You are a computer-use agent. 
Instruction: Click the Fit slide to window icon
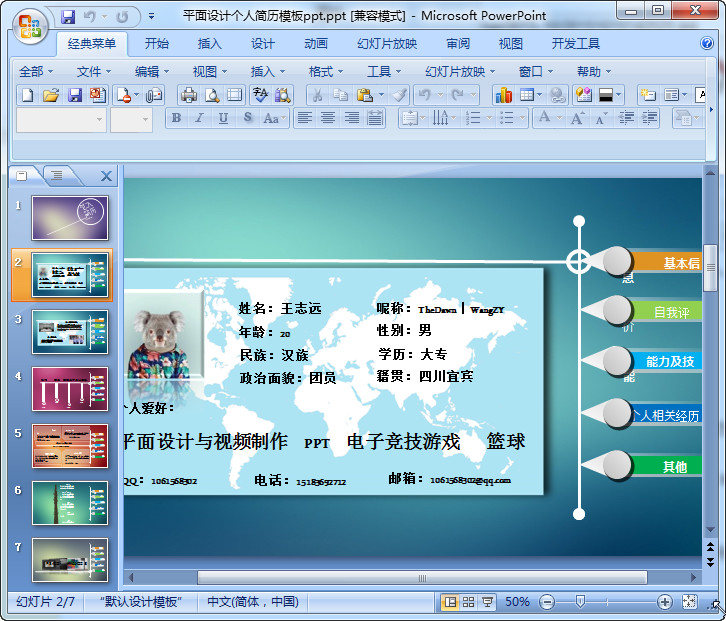tap(689, 602)
